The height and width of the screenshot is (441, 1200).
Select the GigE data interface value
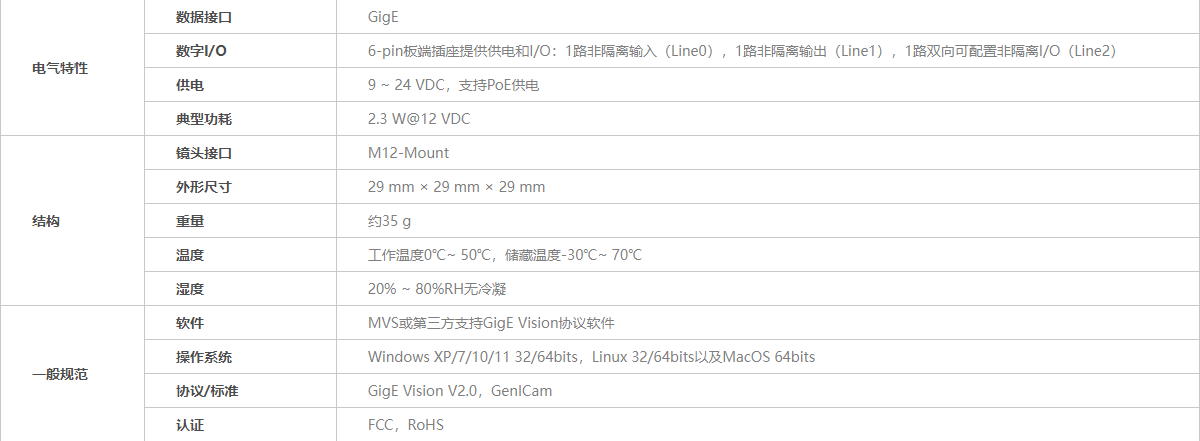pos(384,17)
